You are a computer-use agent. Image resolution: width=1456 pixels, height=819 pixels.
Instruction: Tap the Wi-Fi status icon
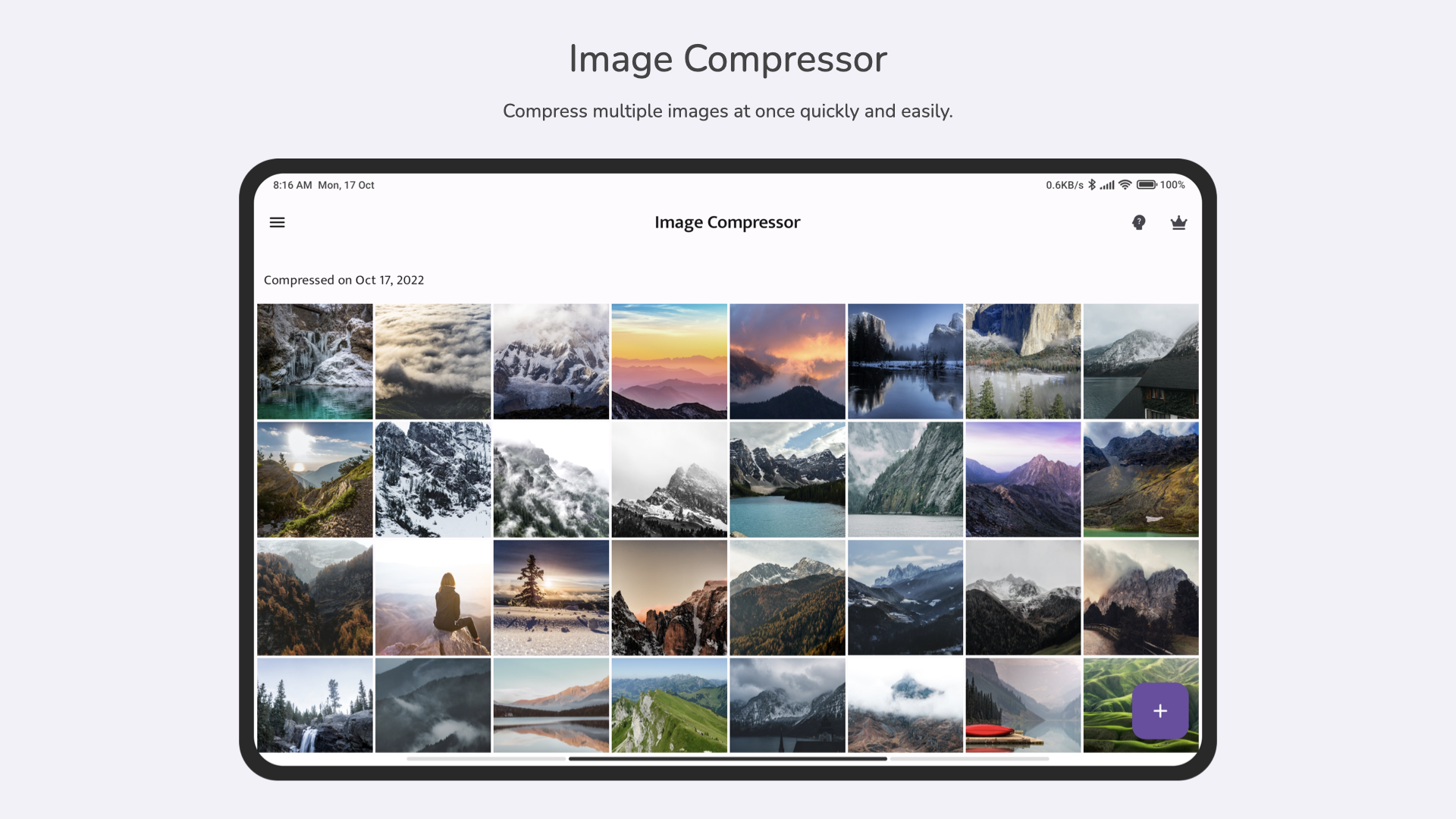[1125, 184]
